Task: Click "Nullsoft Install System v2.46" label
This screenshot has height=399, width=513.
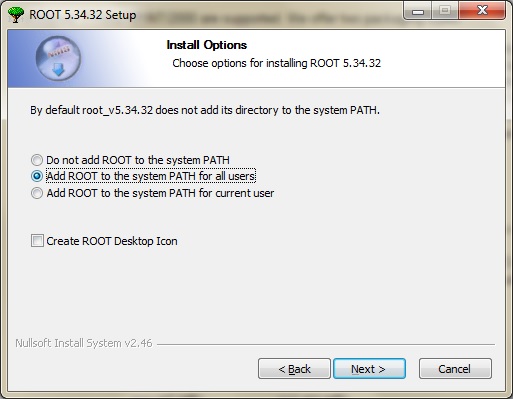Action: pyautogui.click(x=84, y=343)
